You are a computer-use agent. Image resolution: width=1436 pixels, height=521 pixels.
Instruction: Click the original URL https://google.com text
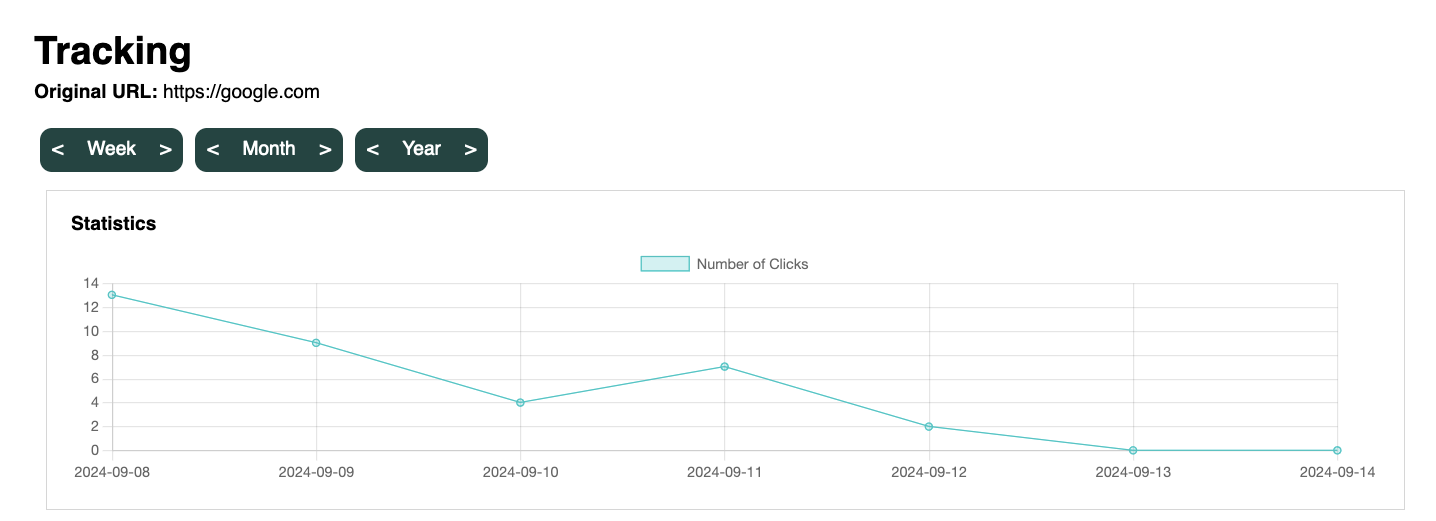pyautogui.click(x=241, y=92)
